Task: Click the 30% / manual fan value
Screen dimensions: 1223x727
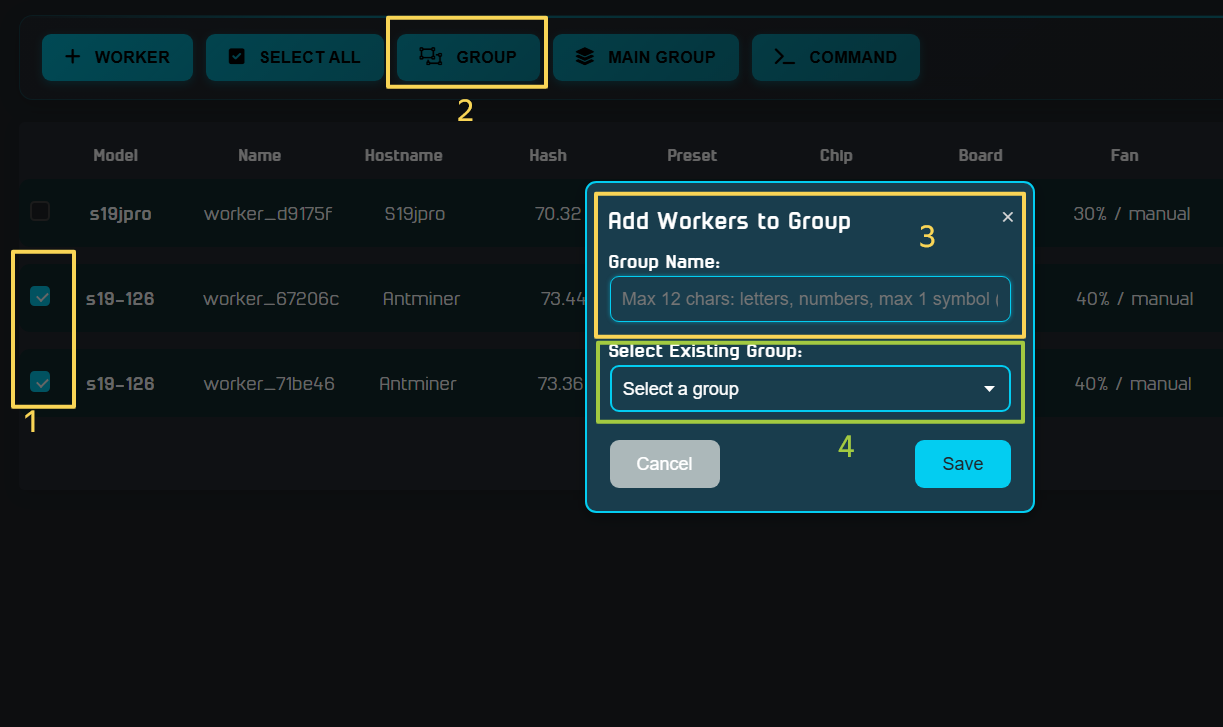Action: pyautogui.click(x=1132, y=214)
